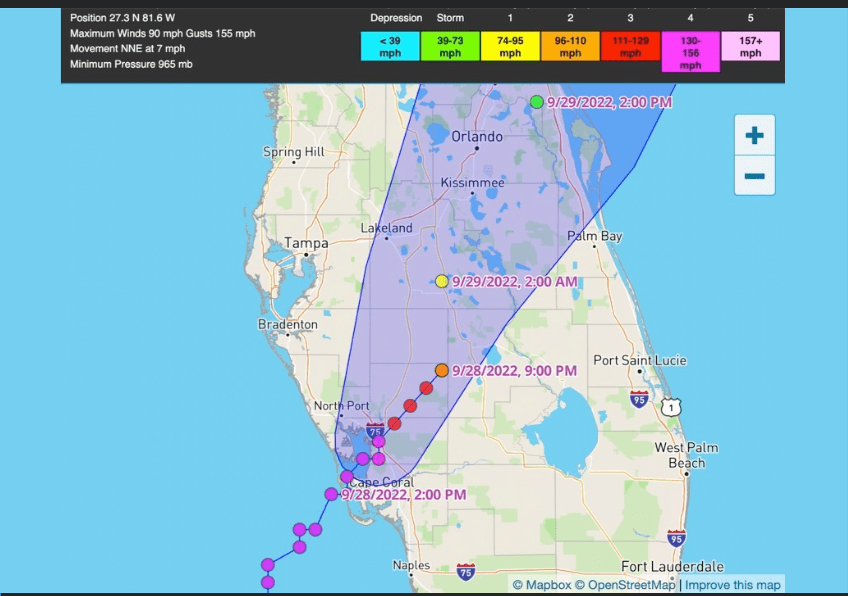Click the magenta '130-156 mph' category 4 swatch
The height and width of the screenshot is (596, 848).
690,52
